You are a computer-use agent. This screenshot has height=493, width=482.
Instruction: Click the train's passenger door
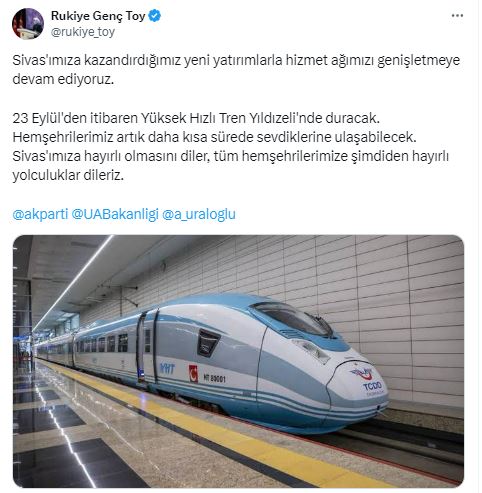[148, 347]
